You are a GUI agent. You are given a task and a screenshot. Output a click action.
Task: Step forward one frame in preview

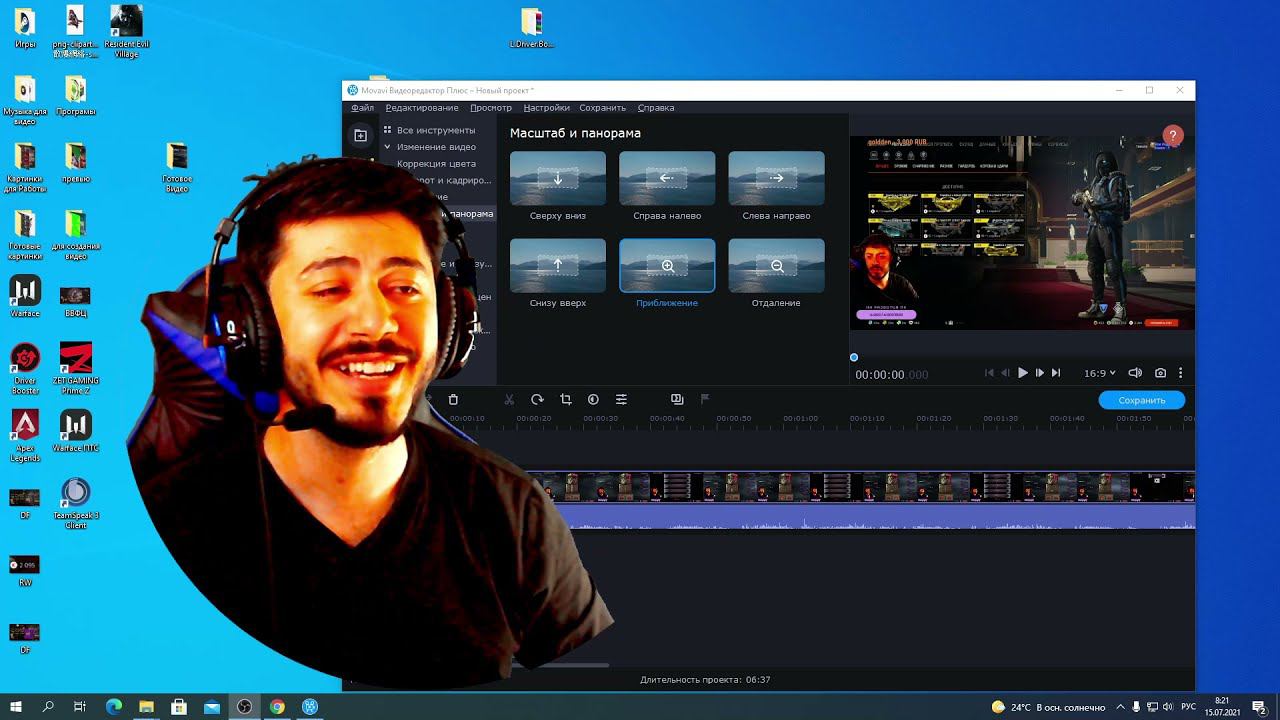coord(1039,373)
